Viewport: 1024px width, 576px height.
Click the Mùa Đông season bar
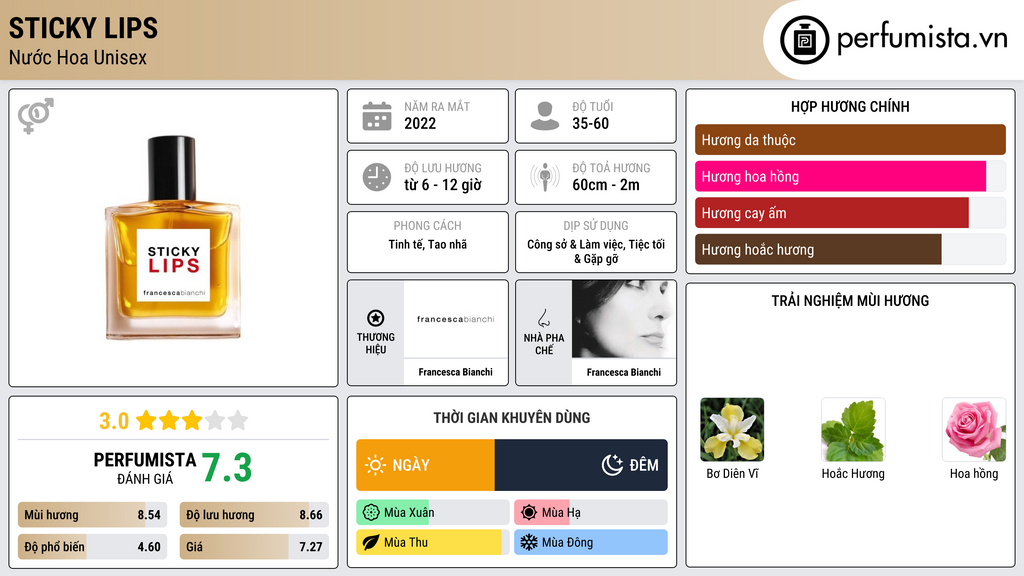[591, 542]
